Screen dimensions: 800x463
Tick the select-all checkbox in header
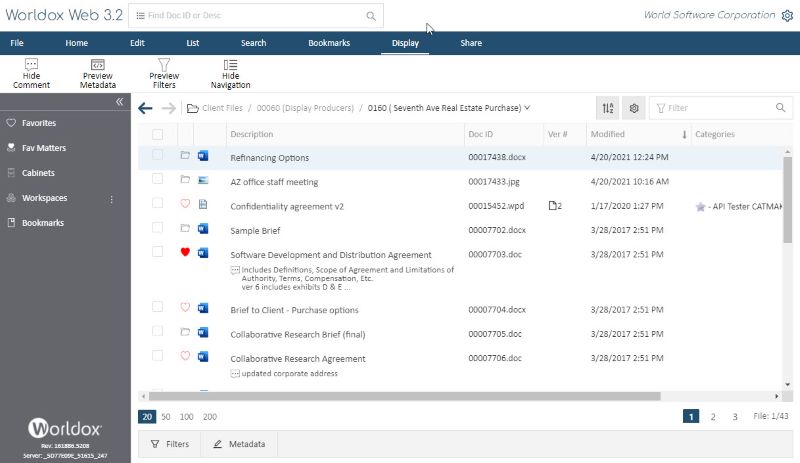(x=158, y=134)
